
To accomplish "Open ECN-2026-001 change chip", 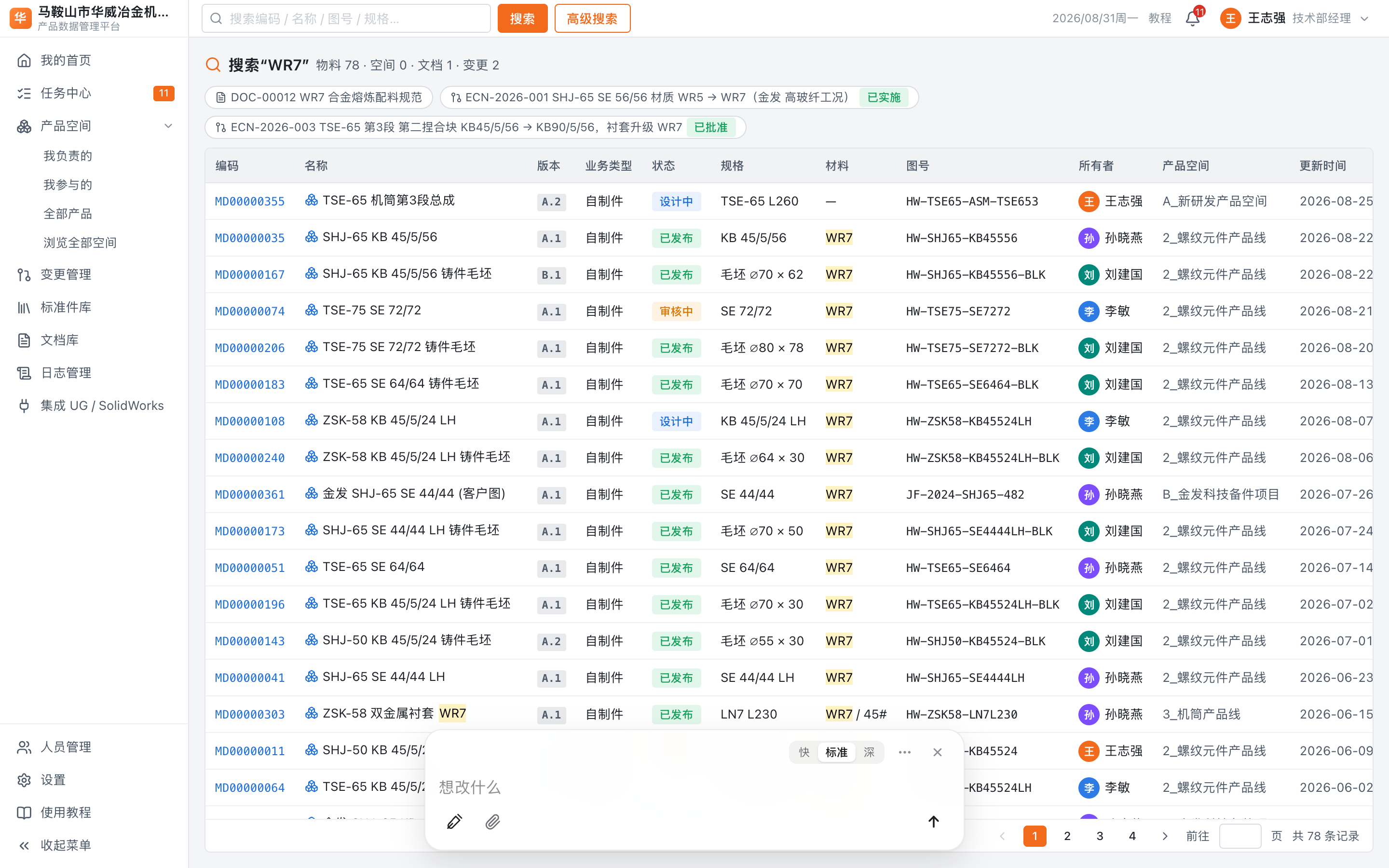I will tap(679, 97).
